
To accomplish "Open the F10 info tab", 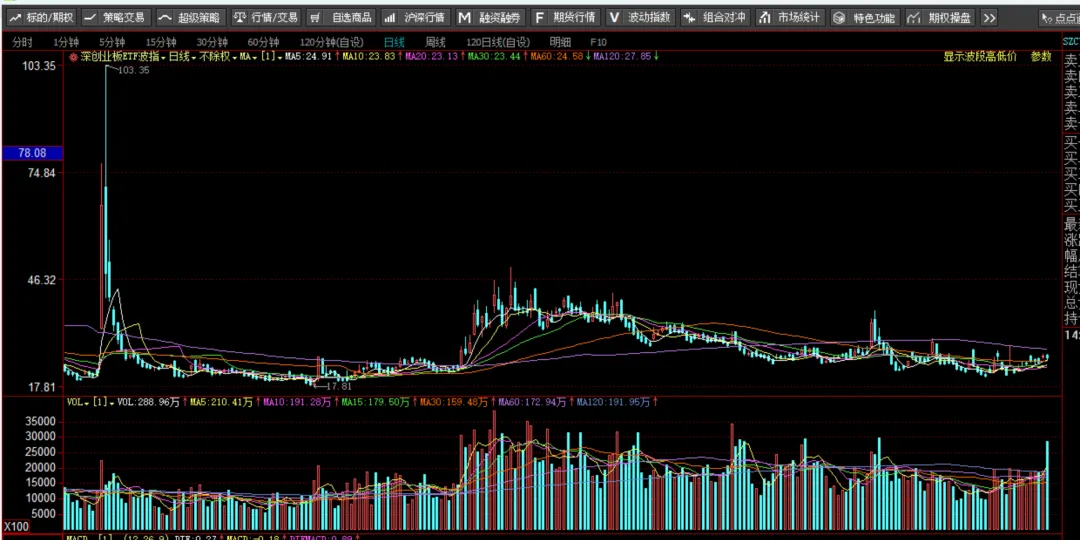I will tap(599, 42).
